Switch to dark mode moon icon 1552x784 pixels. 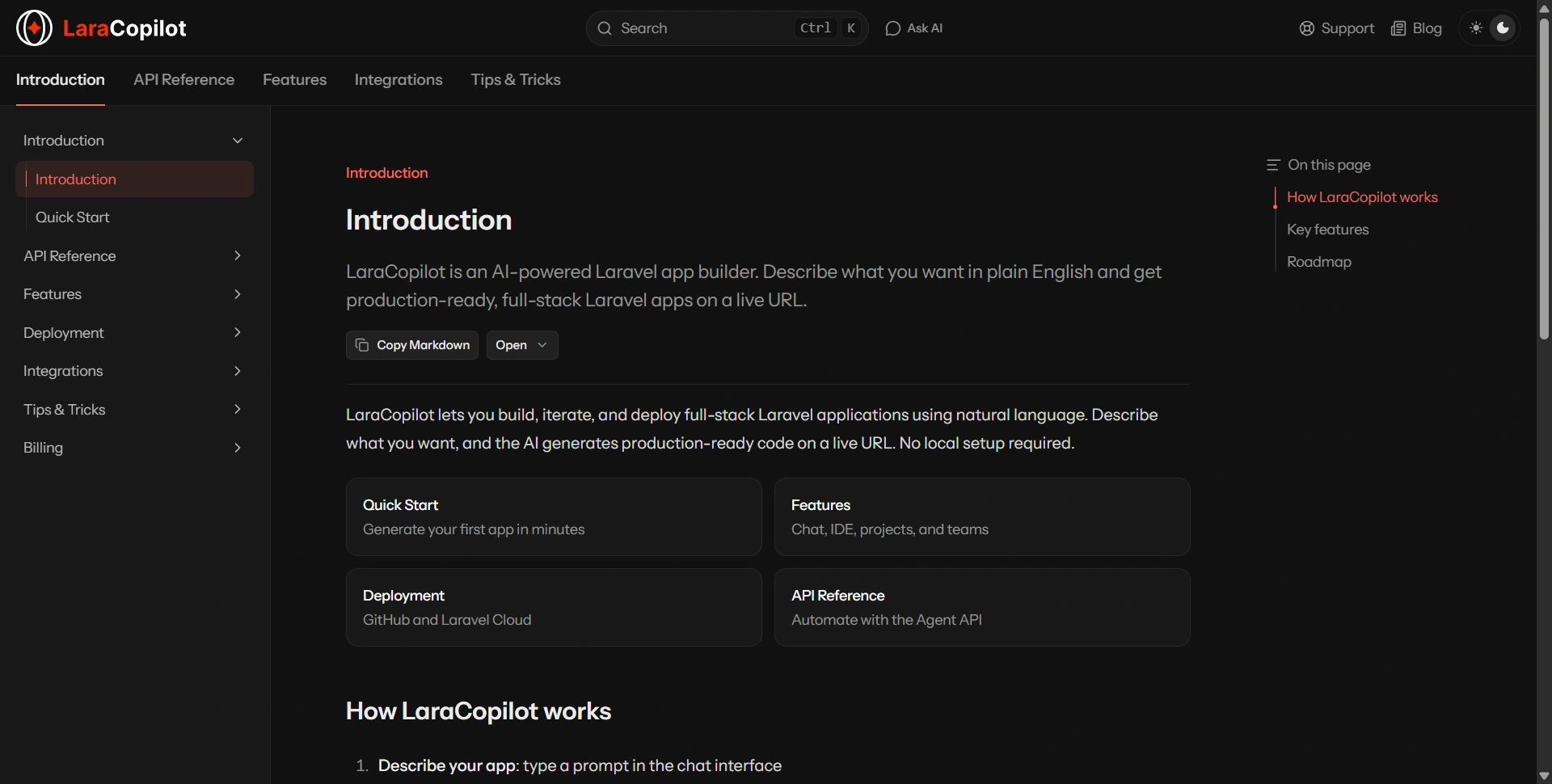coord(1503,28)
